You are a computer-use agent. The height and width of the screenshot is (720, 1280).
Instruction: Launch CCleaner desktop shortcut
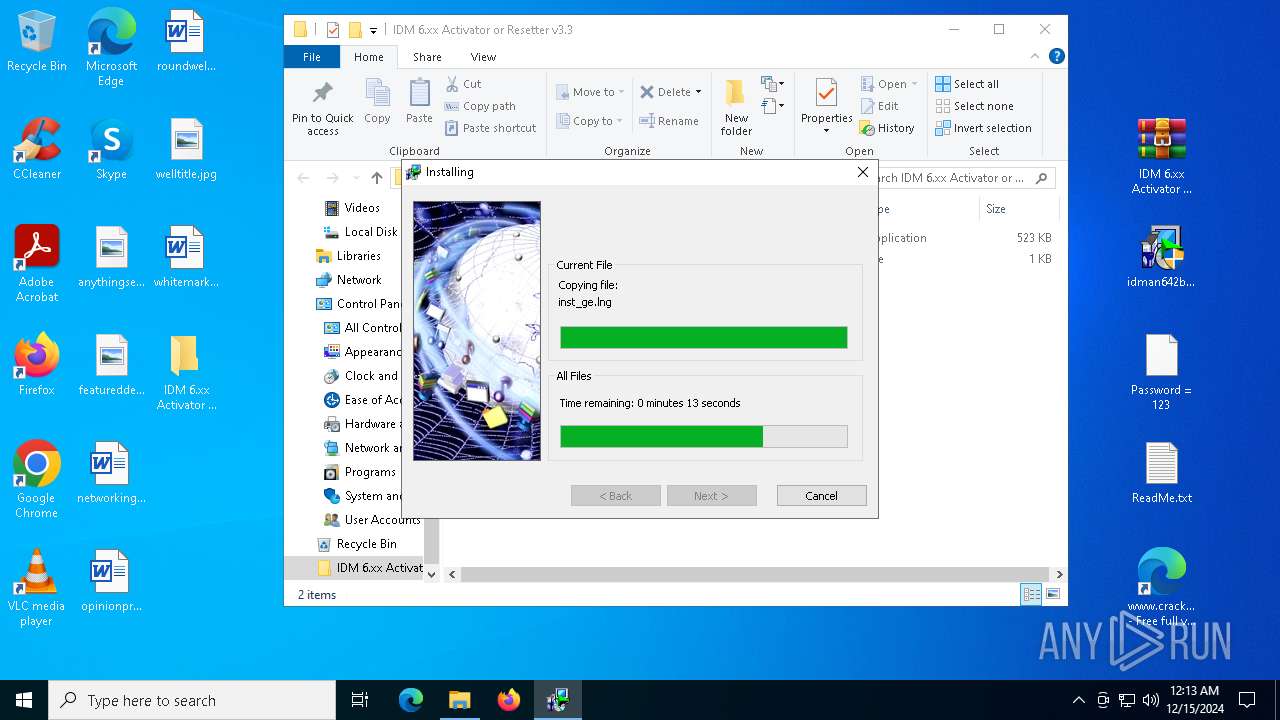pos(37,150)
